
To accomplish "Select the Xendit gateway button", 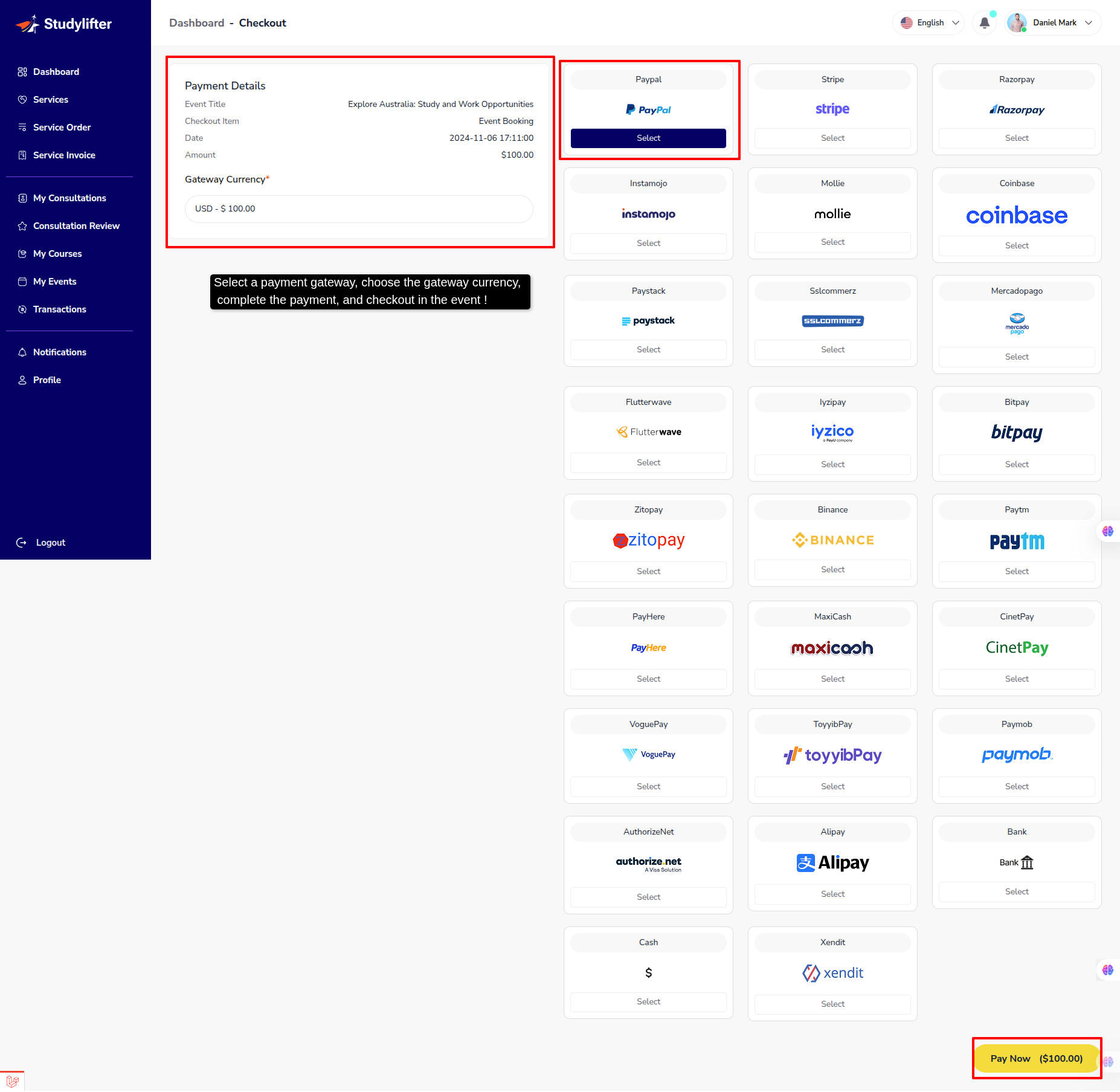I will pyautogui.click(x=832, y=1004).
